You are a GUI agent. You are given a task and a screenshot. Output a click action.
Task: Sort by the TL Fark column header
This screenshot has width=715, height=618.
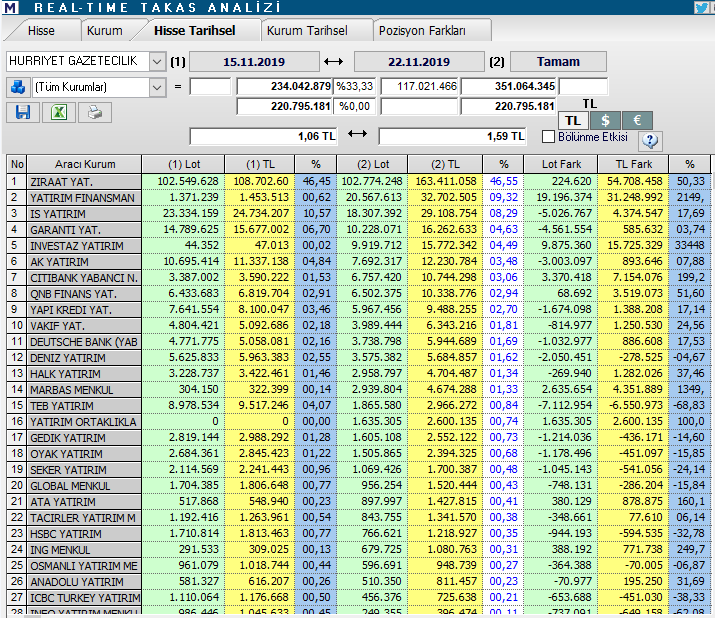tap(634, 164)
